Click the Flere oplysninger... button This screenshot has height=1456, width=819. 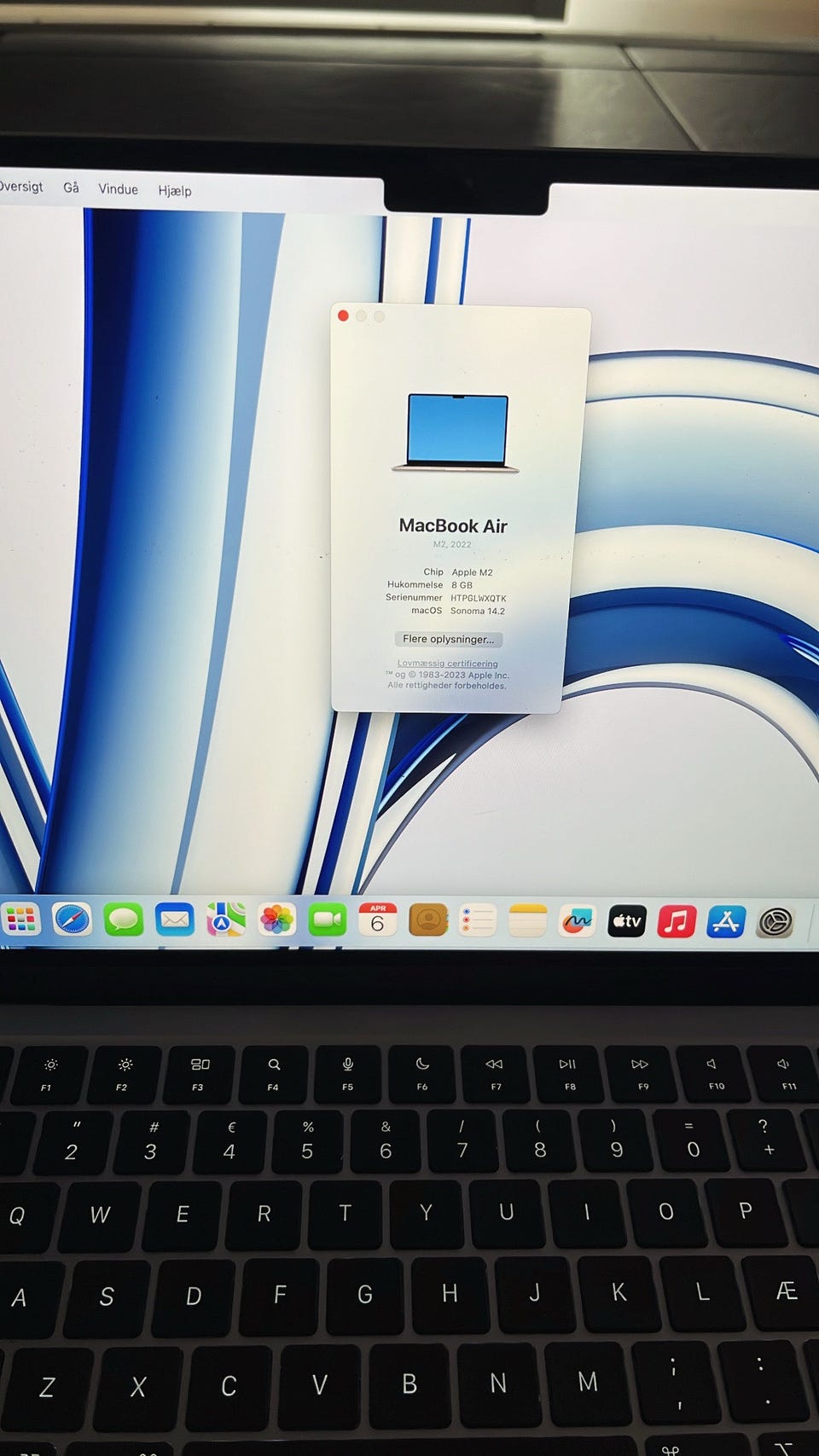(448, 639)
